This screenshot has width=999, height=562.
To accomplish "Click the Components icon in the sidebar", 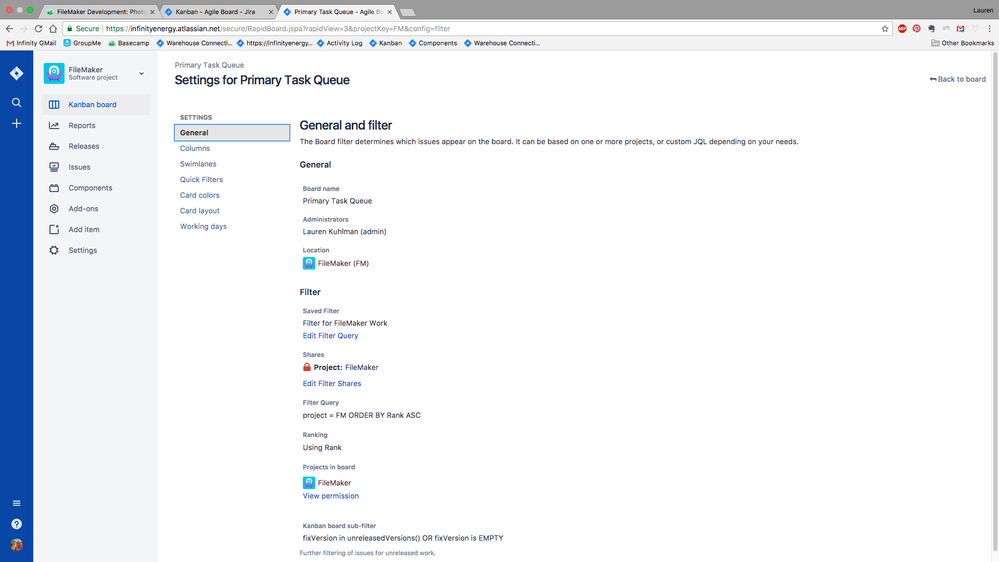I will (x=54, y=188).
